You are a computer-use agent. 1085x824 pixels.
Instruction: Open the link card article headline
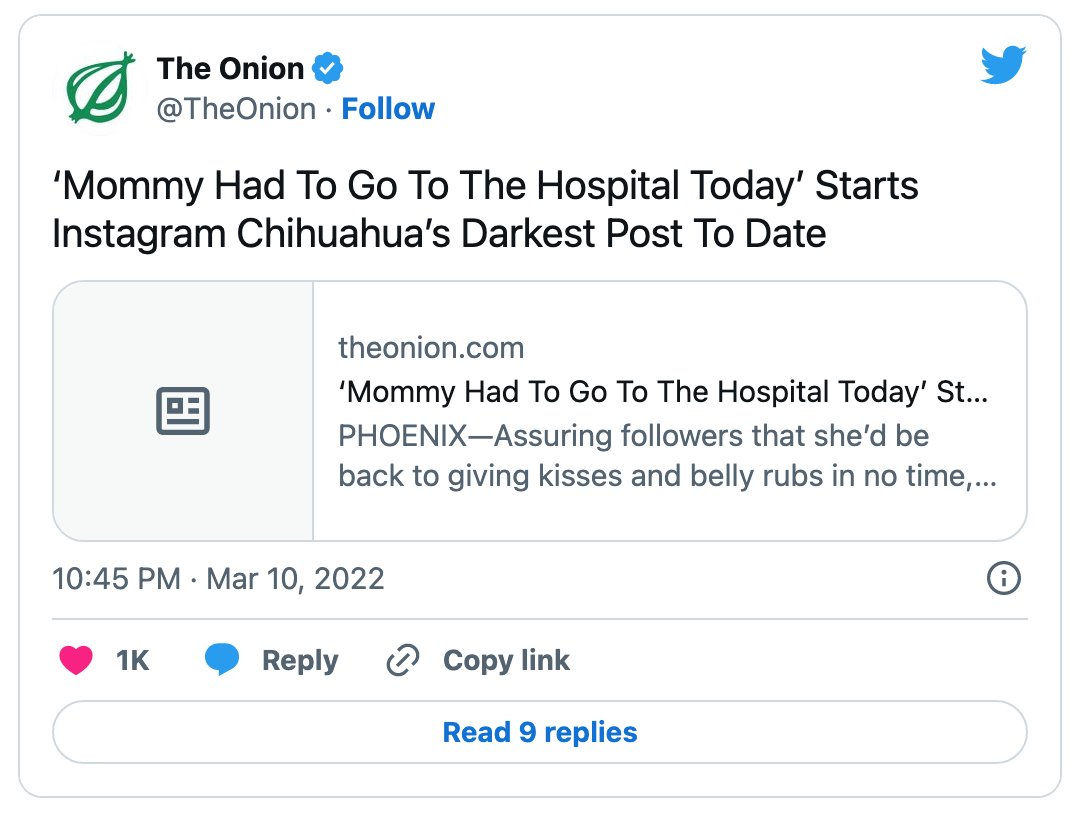pos(663,392)
